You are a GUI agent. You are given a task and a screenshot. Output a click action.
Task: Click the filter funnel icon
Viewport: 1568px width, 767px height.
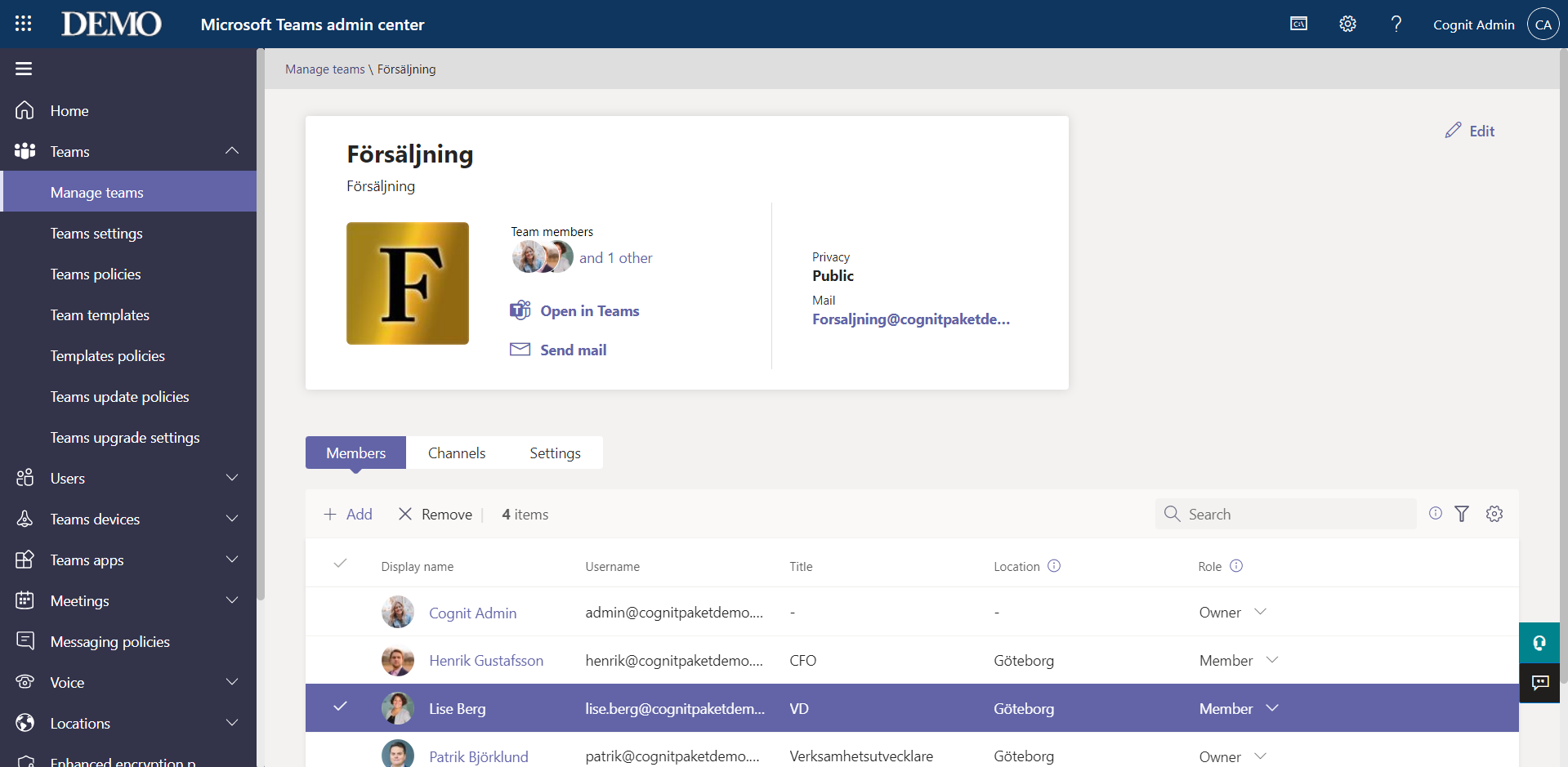tap(1462, 514)
